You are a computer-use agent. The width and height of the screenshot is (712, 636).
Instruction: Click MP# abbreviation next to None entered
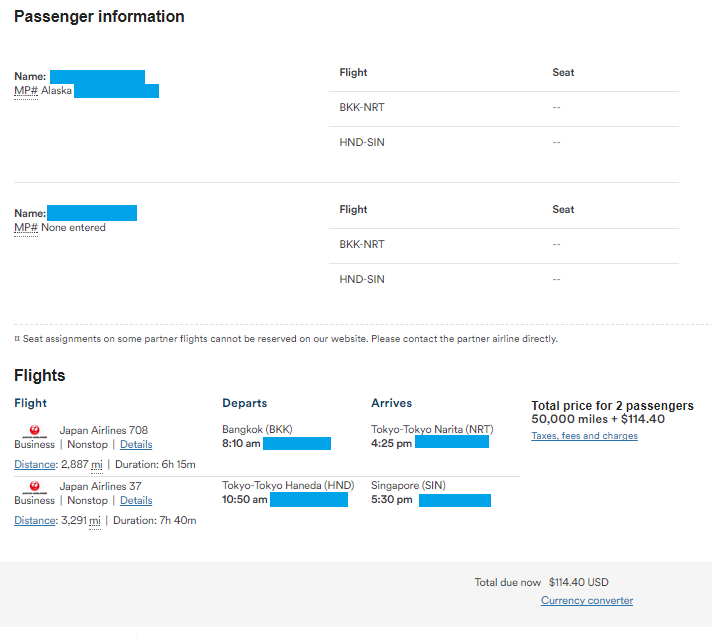pyautogui.click(x=26, y=227)
